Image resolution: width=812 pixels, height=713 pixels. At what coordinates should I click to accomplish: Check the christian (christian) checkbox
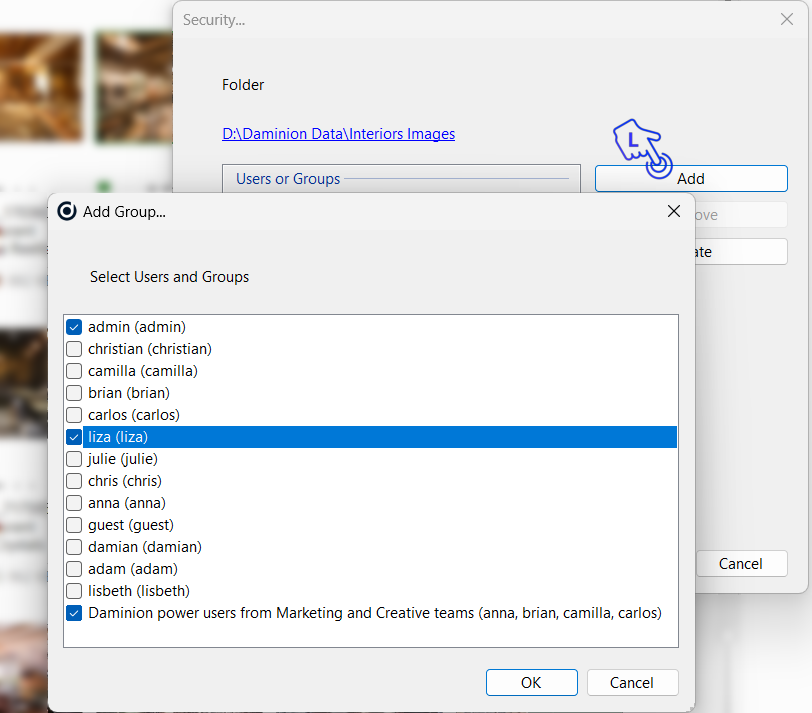tap(74, 349)
